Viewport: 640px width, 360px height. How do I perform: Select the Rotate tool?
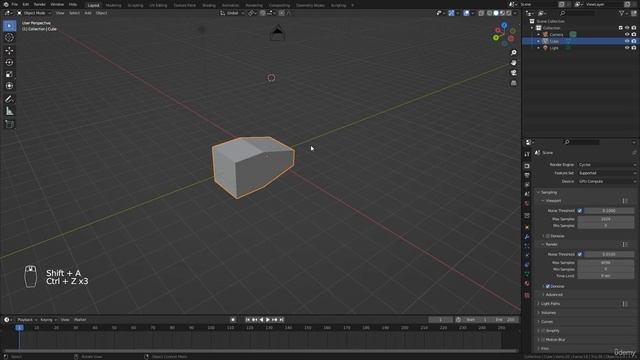[9, 62]
